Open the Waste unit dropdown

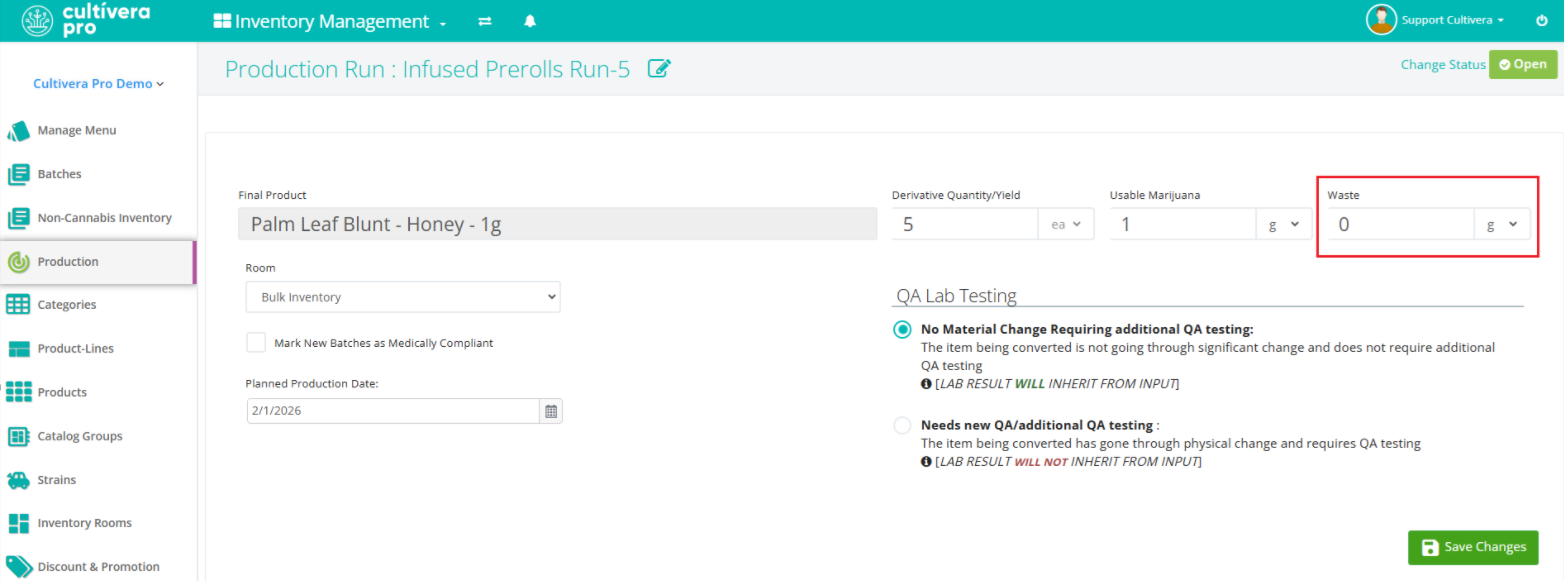click(1502, 224)
